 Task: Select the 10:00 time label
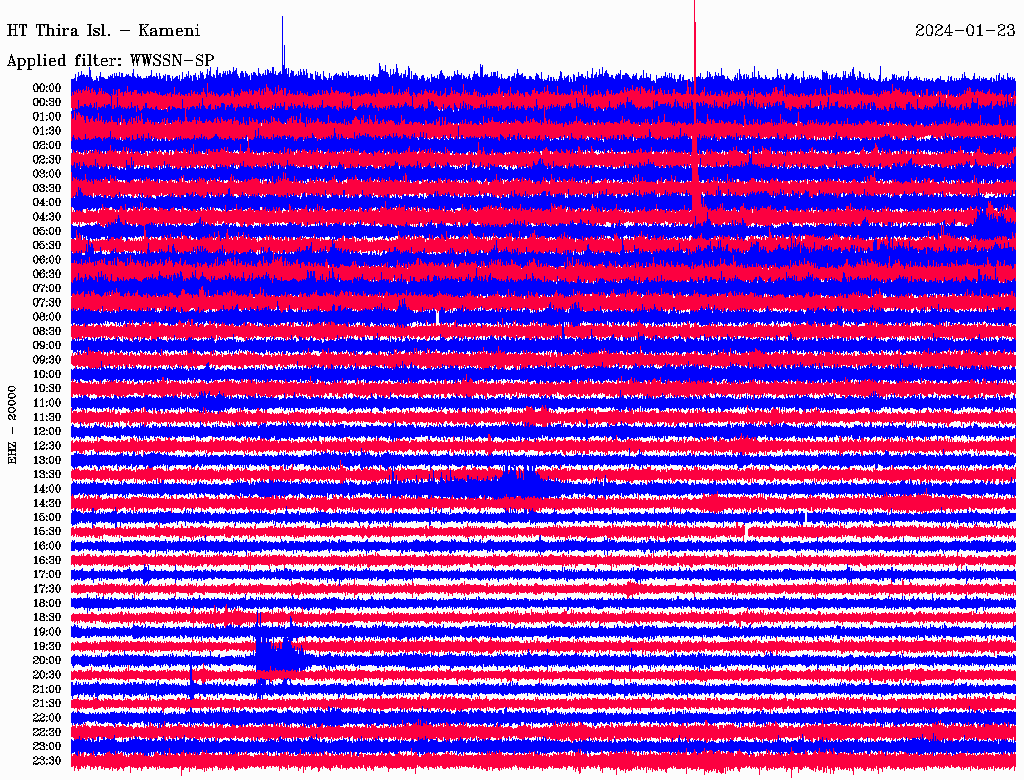point(47,374)
